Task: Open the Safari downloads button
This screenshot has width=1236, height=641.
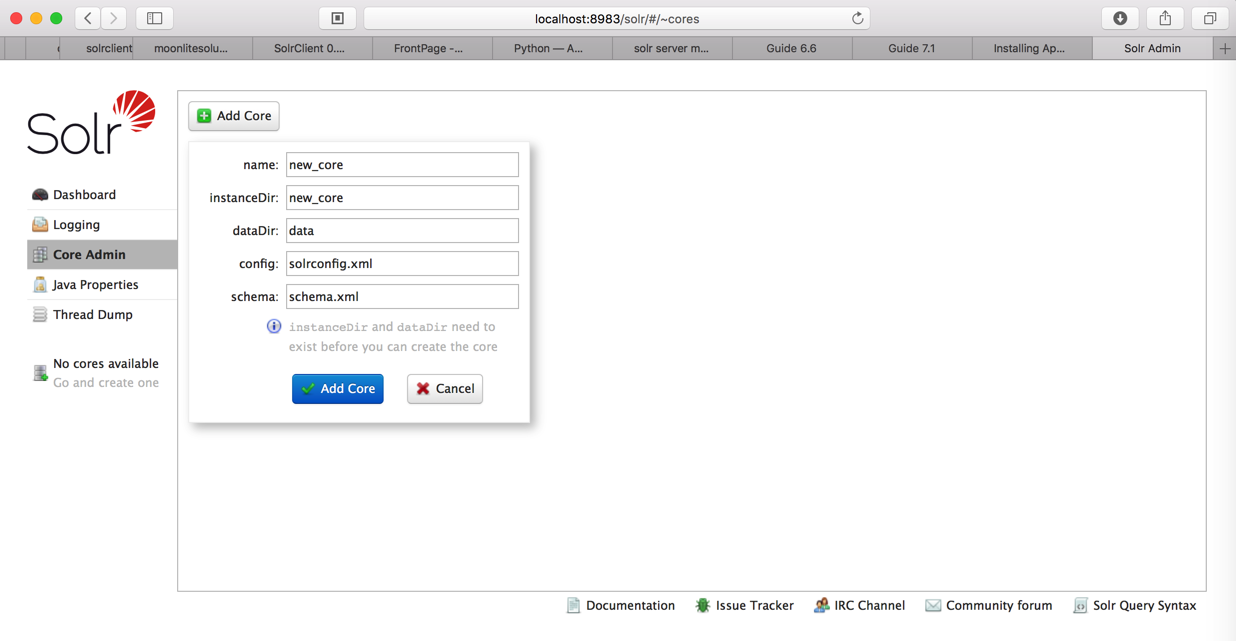Action: point(1120,18)
